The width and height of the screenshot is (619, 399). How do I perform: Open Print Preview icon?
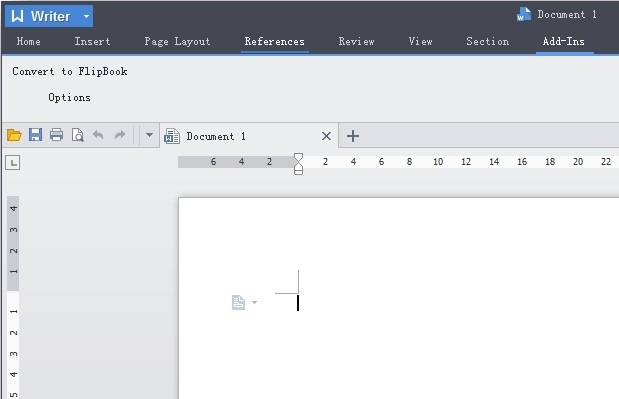(78, 135)
